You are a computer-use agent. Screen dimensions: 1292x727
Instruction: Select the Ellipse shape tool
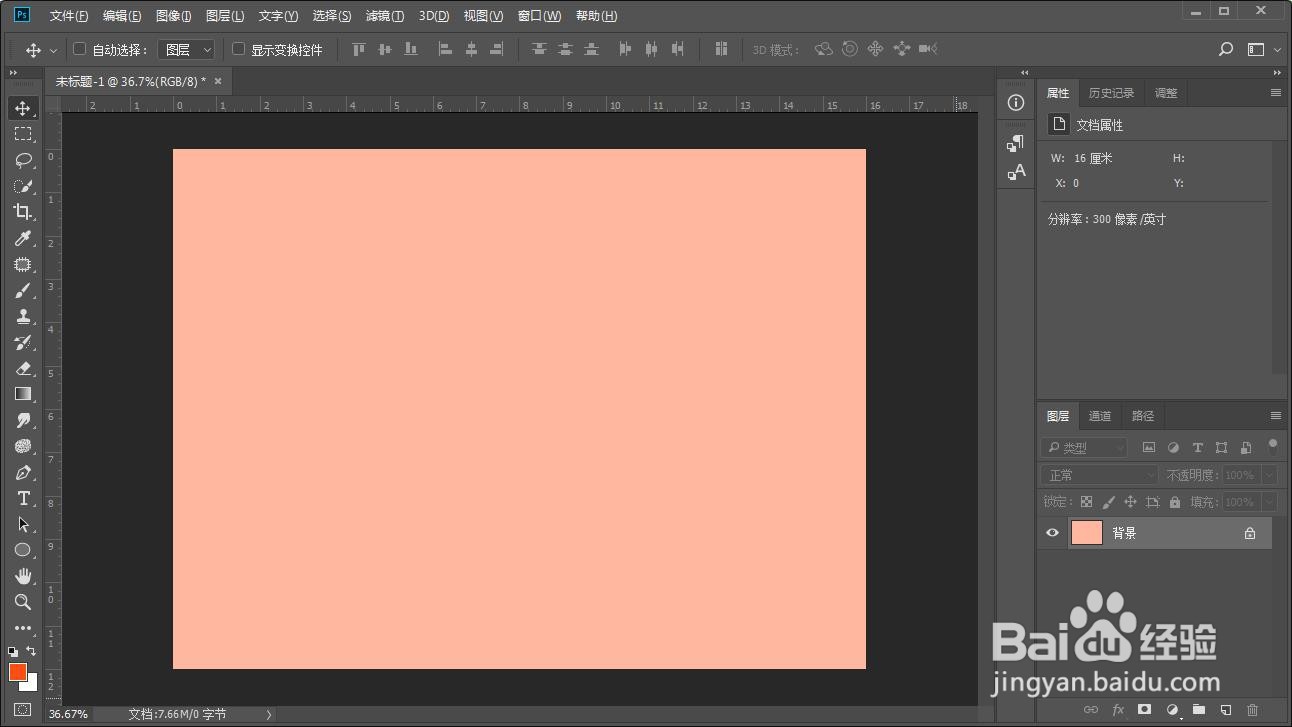(23, 550)
